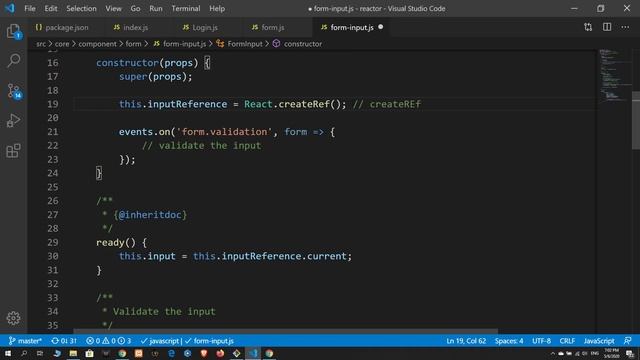640x360 pixels.
Task: Open Microsoft Store from the taskbar
Action: pyautogui.click(x=89, y=353)
